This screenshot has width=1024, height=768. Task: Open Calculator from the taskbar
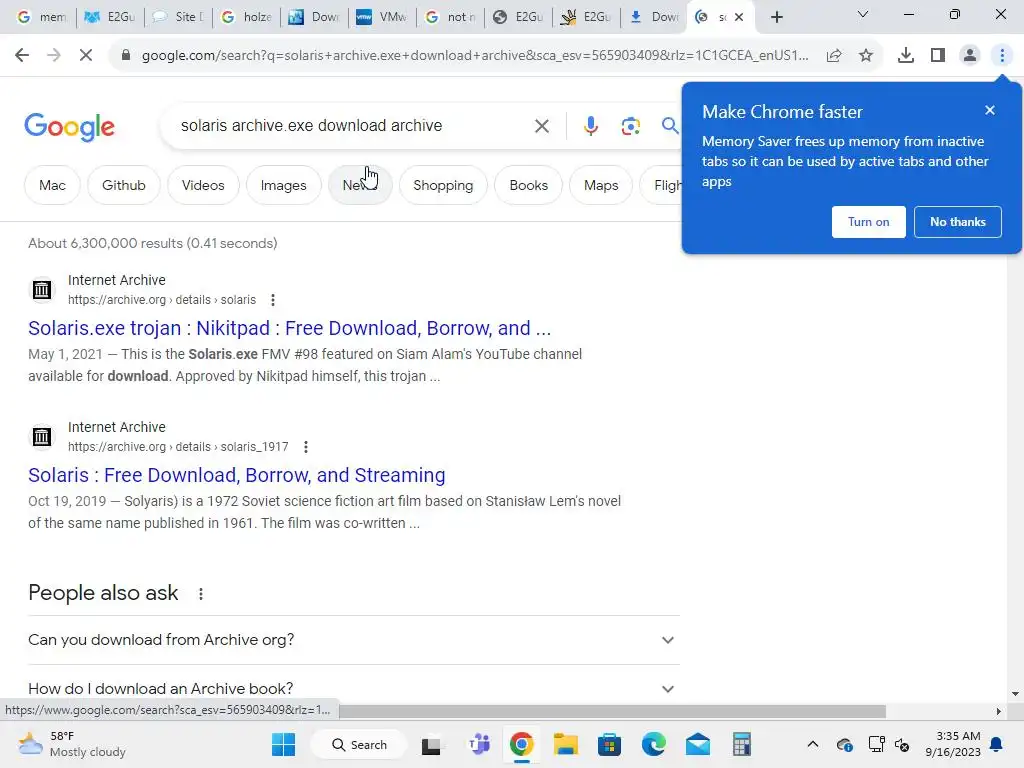click(741, 744)
